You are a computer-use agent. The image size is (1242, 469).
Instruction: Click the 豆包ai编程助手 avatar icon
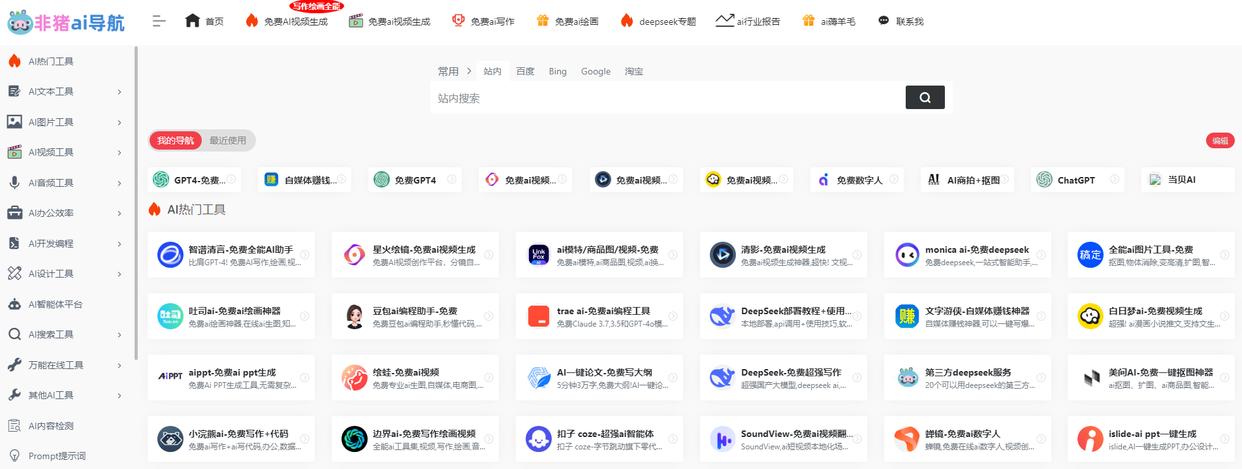tap(354, 317)
